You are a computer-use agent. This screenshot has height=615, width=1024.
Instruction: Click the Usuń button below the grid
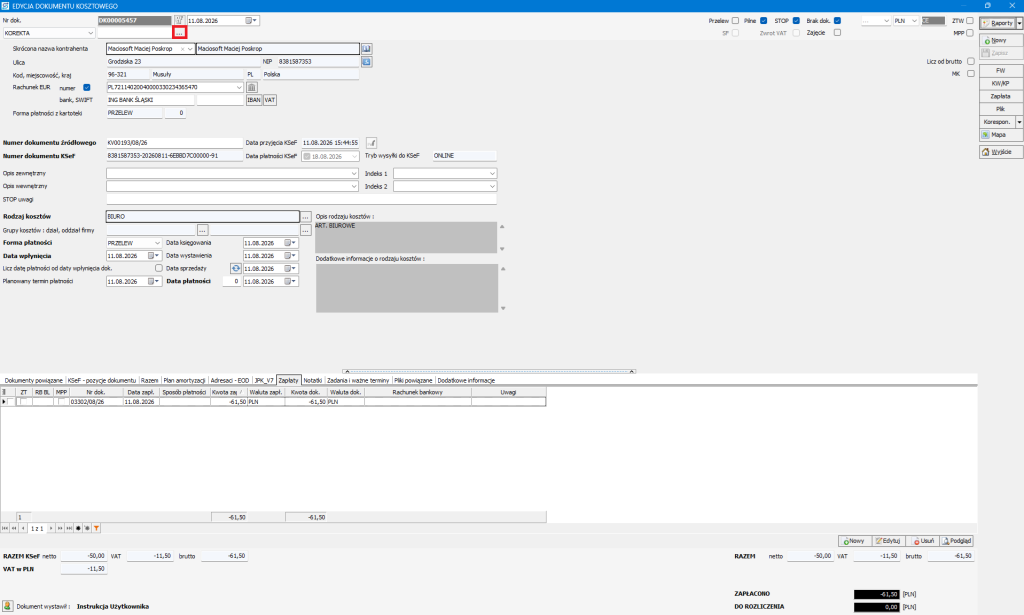click(923, 541)
